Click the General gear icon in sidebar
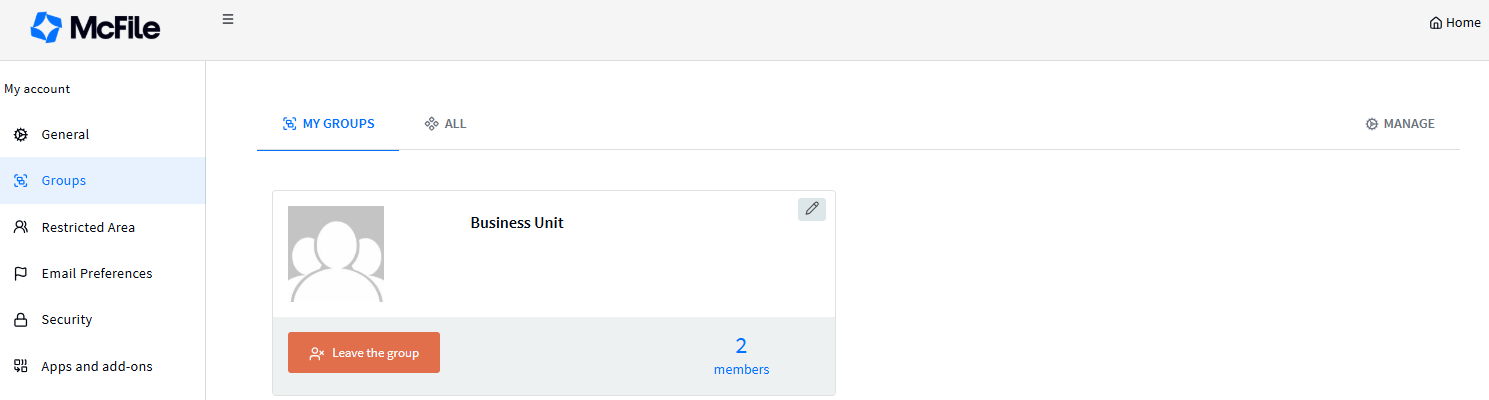Viewport: 1489px width, 400px height. (x=20, y=134)
